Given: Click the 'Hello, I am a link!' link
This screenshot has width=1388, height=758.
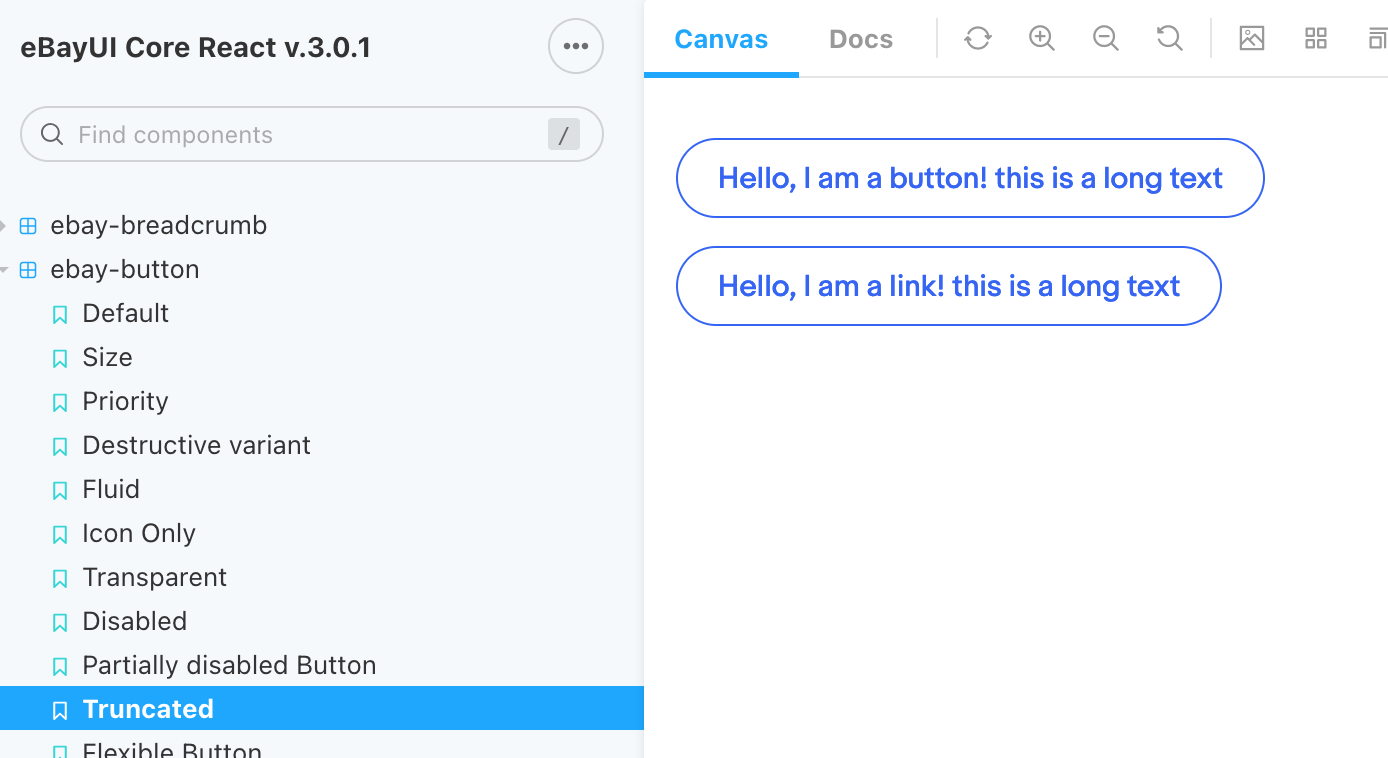Looking at the screenshot, I should tap(948, 286).
